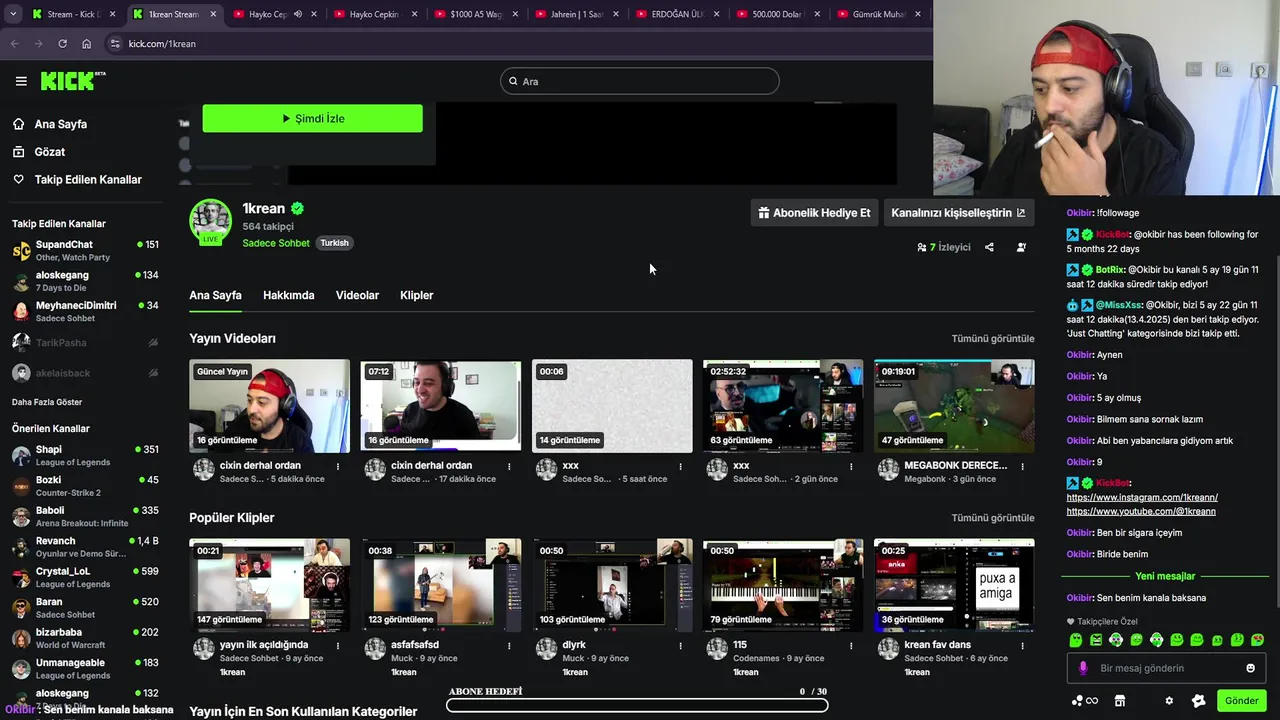Screen dimensions: 1280x720
Task: Click Yeni mesajlar divider in chat
Action: [x=1165, y=577]
